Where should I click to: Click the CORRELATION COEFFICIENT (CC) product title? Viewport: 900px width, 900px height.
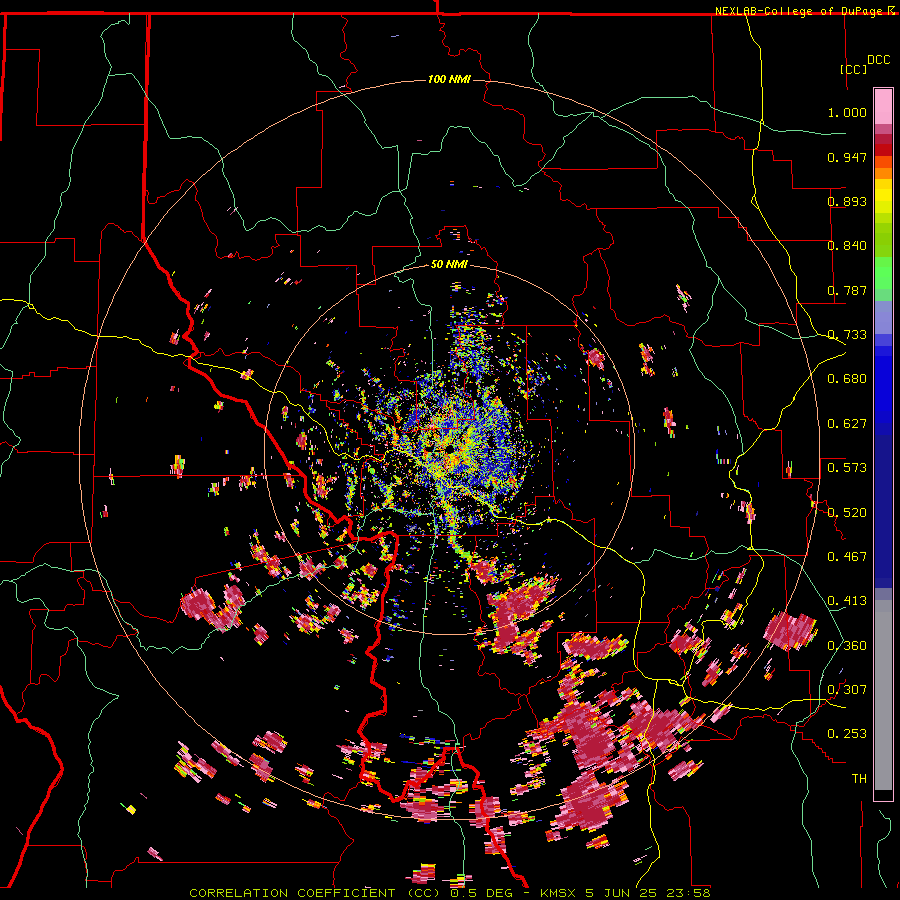315,893
